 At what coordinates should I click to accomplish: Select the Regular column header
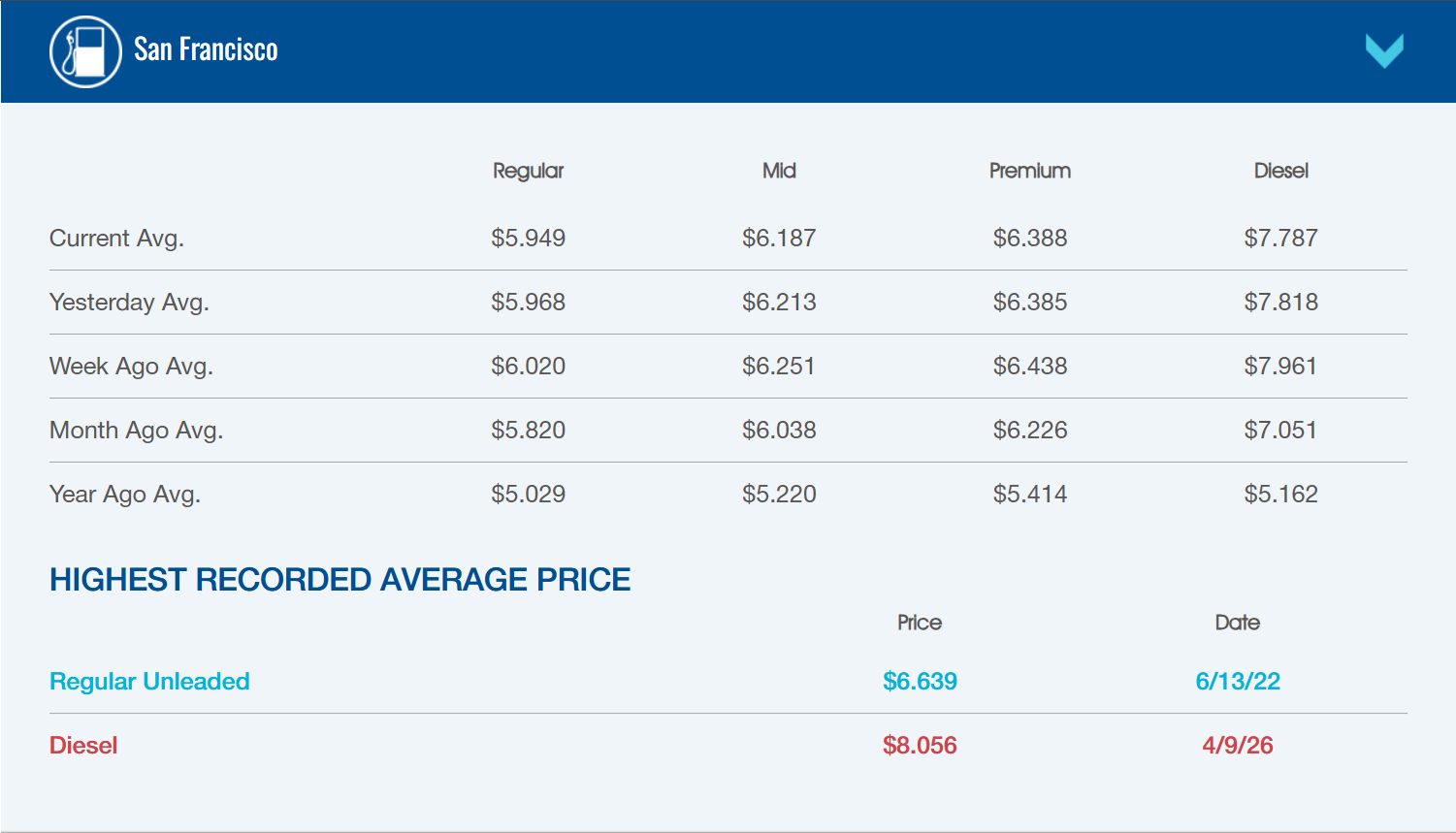coord(528,171)
